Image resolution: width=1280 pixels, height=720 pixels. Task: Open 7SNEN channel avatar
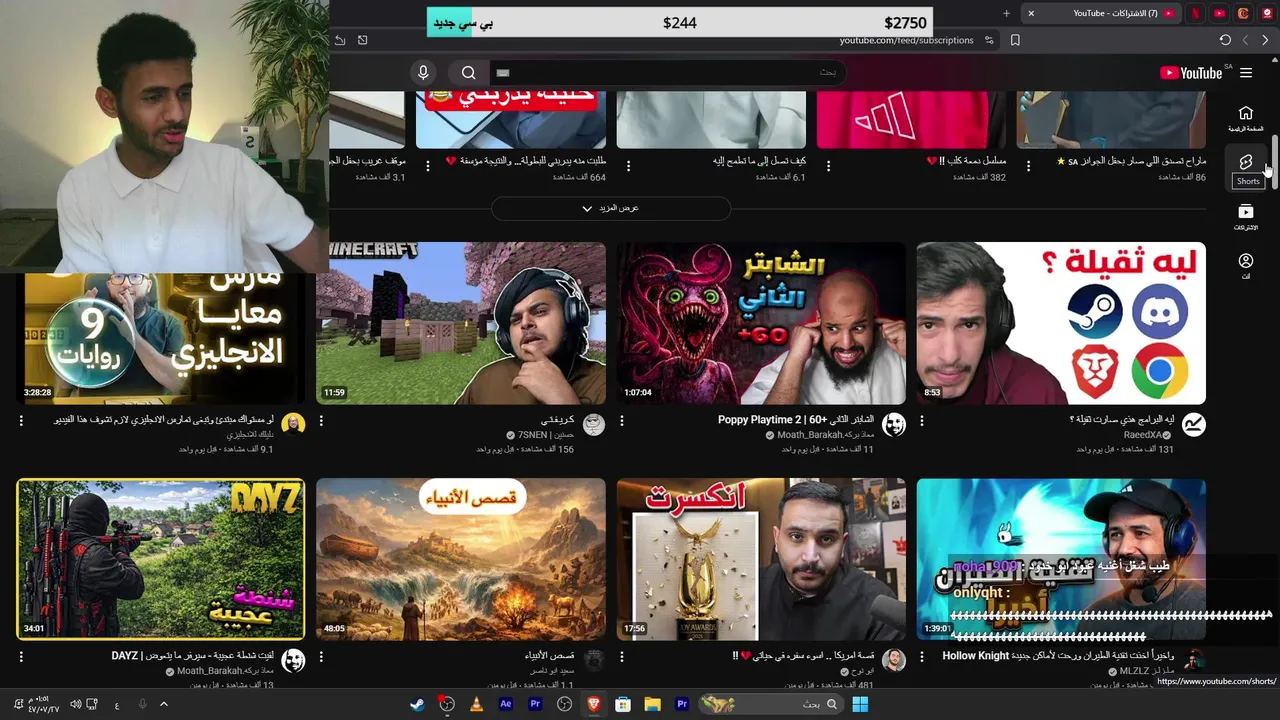[x=594, y=425]
